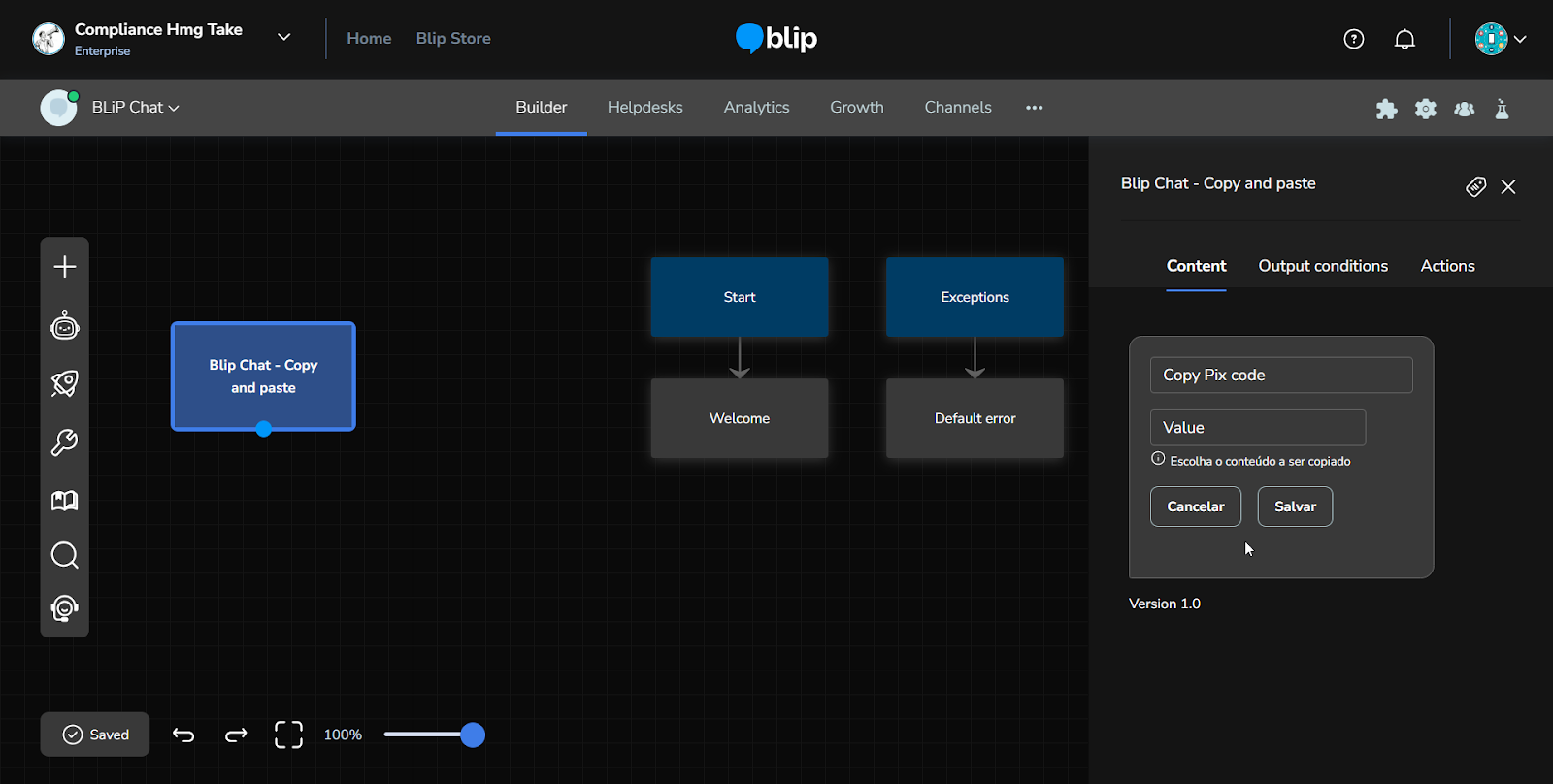1553x784 pixels.
Task: Open the bot settings gear icon
Action: coord(1426,109)
